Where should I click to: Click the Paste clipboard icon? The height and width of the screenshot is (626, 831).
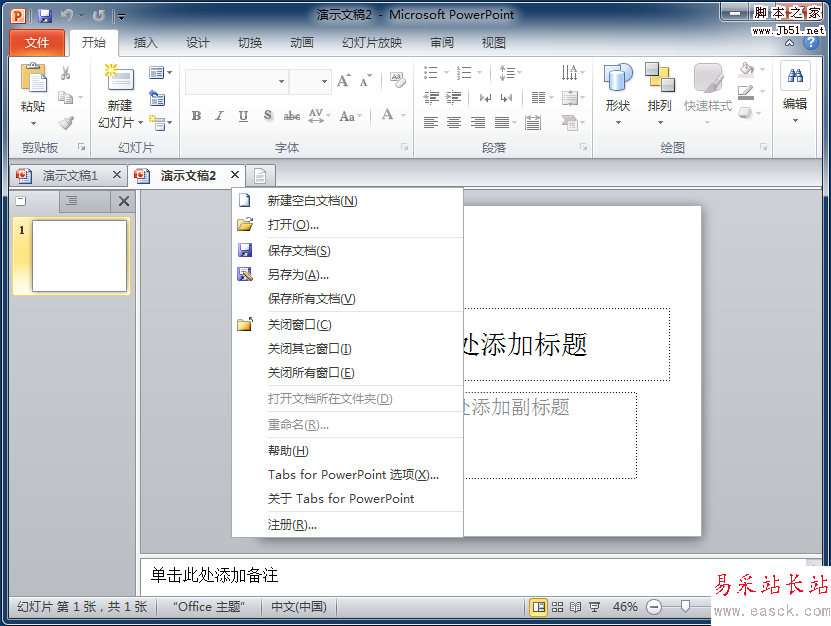click(33, 77)
